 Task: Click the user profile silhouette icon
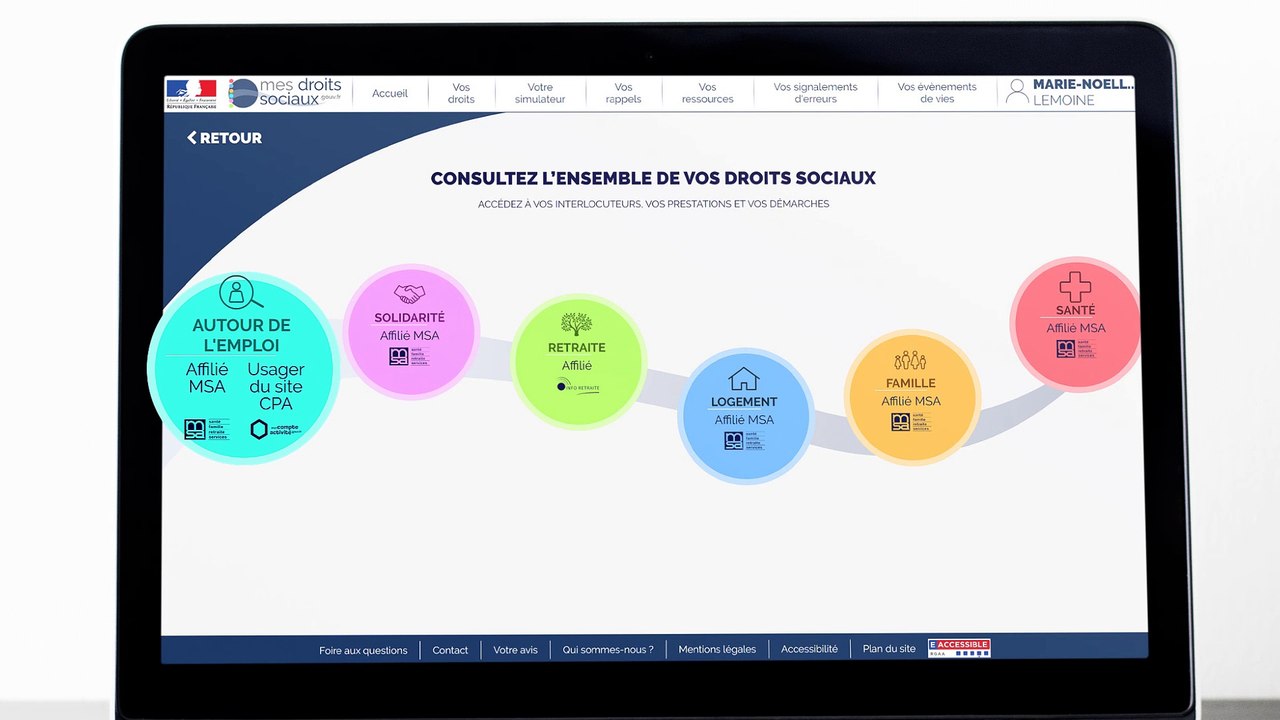(x=1017, y=92)
